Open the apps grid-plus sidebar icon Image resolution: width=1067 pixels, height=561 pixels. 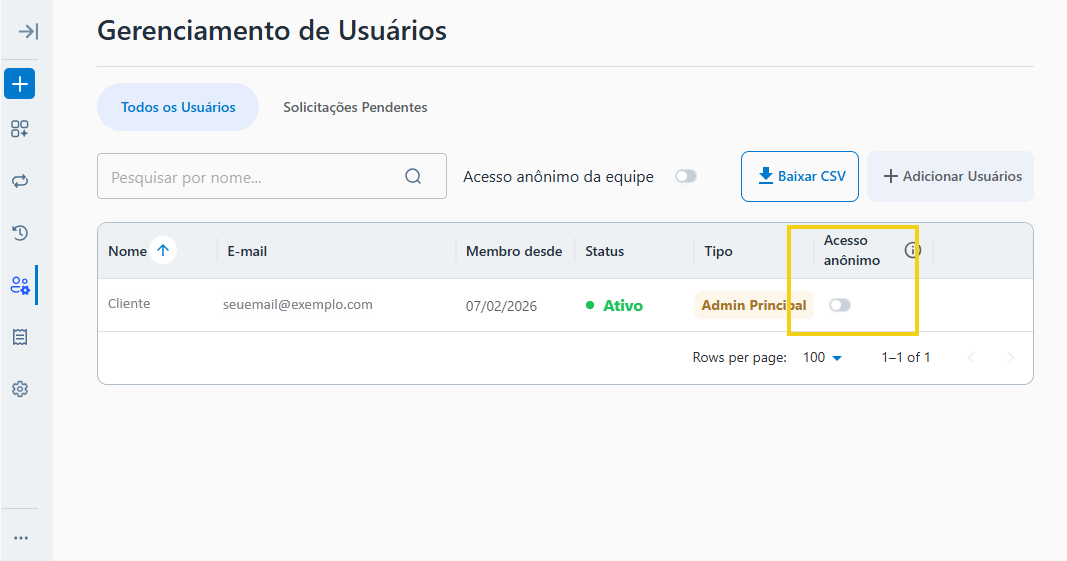pyautogui.click(x=20, y=129)
